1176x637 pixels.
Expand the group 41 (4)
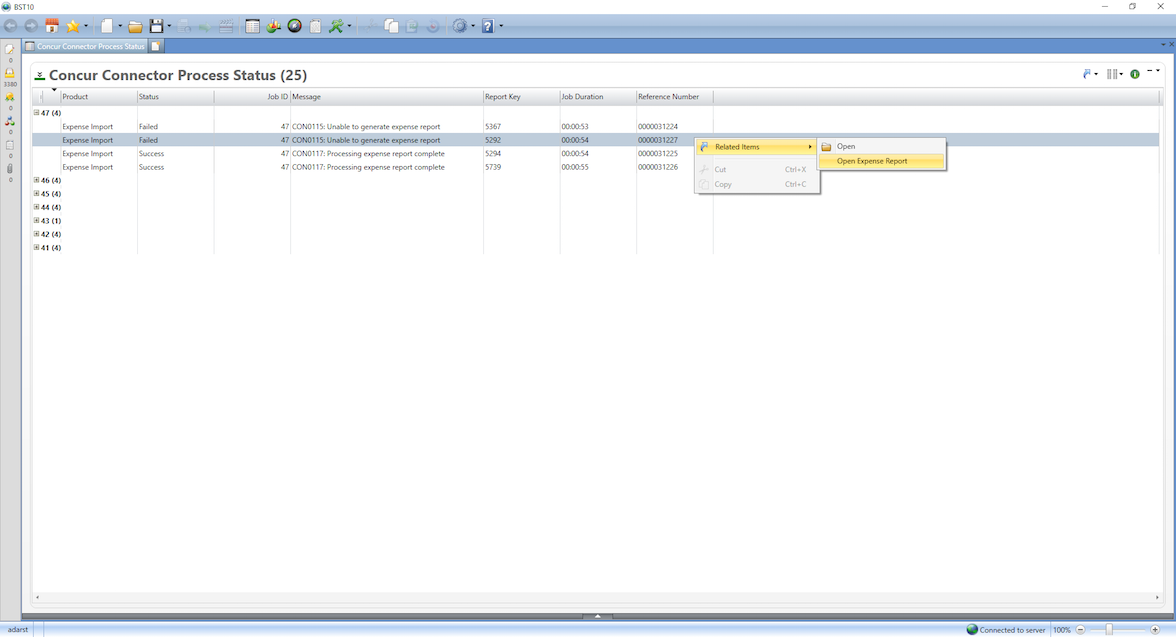[36, 248]
